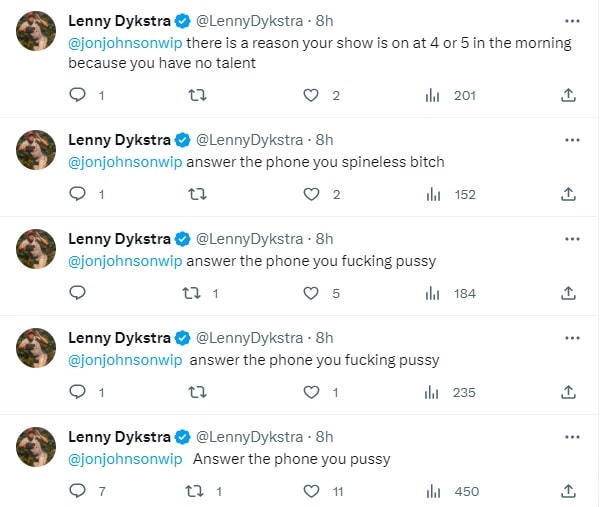
Task: Open the first tweet's profile avatar
Action: pos(36,31)
